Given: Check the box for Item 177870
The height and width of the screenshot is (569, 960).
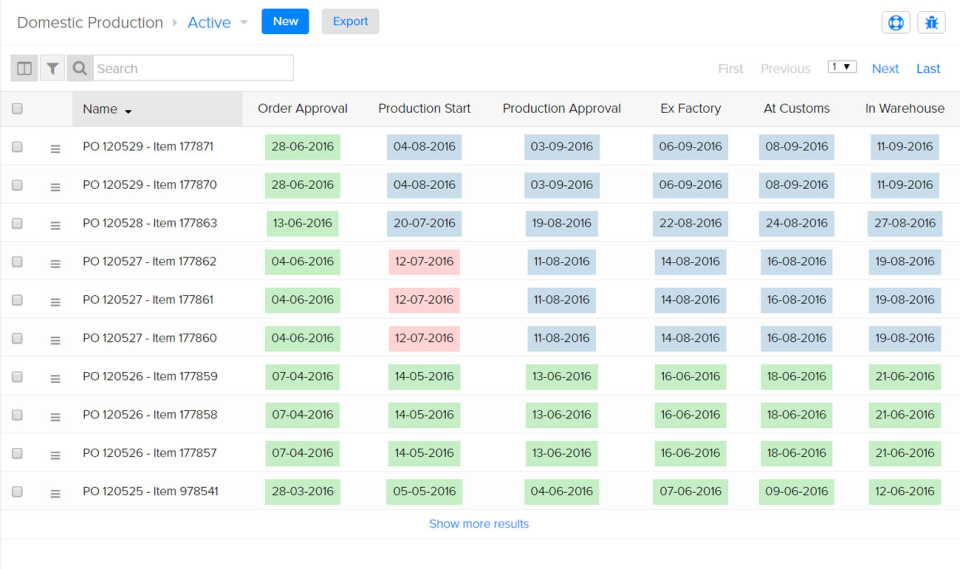Looking at the screenshot, I should coord(17,185).
